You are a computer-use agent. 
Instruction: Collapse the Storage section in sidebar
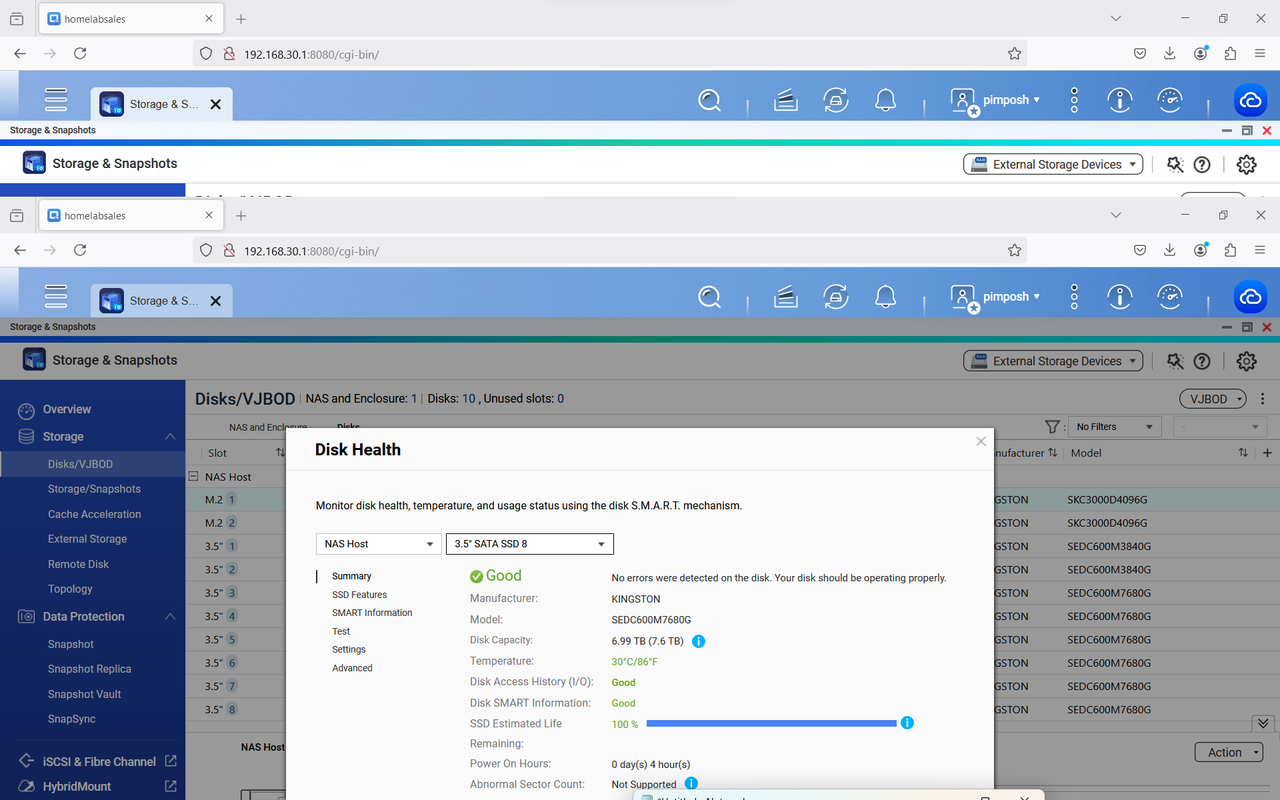[x=170, y=437]
